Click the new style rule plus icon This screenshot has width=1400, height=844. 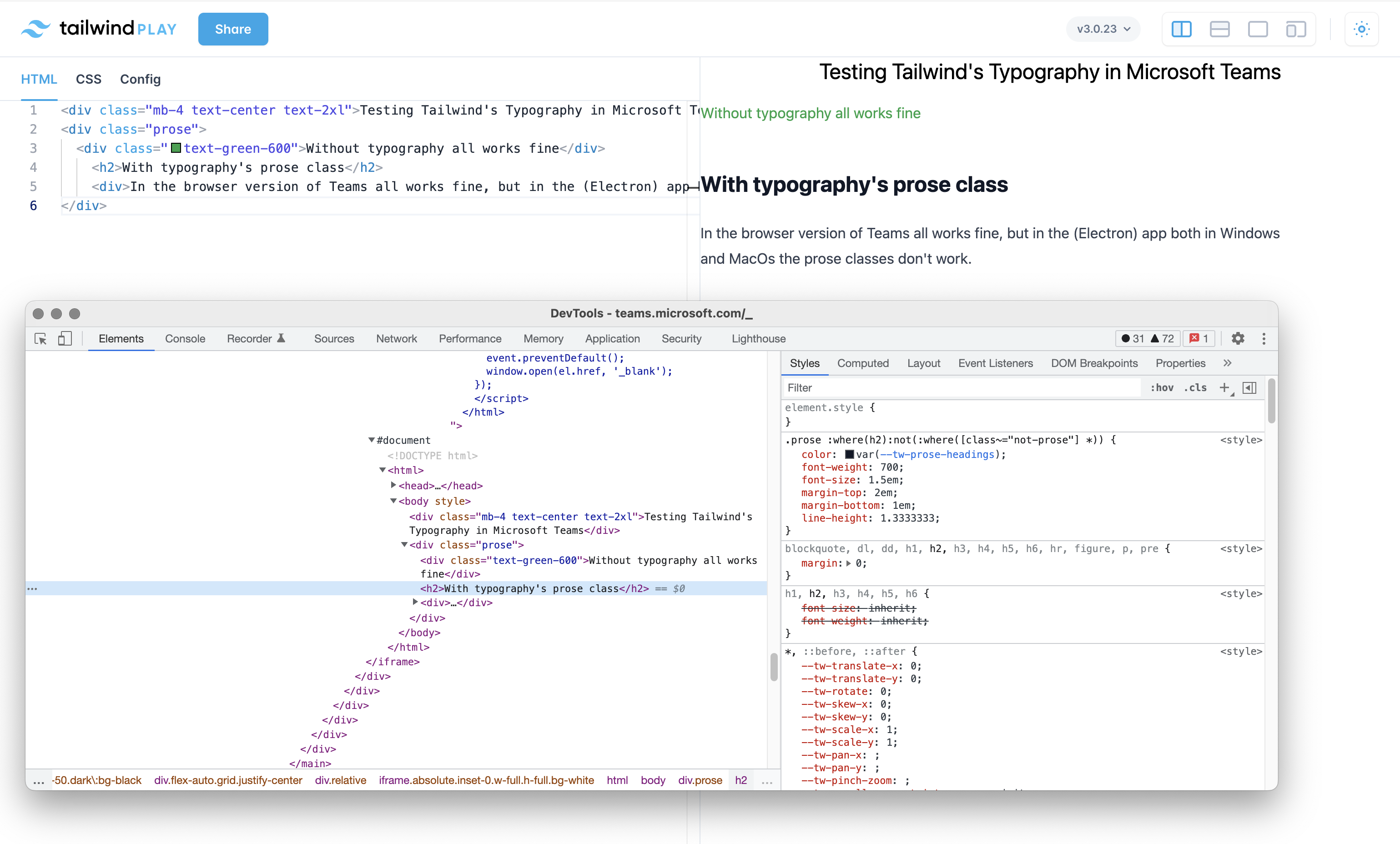(x=1224, y=388)
